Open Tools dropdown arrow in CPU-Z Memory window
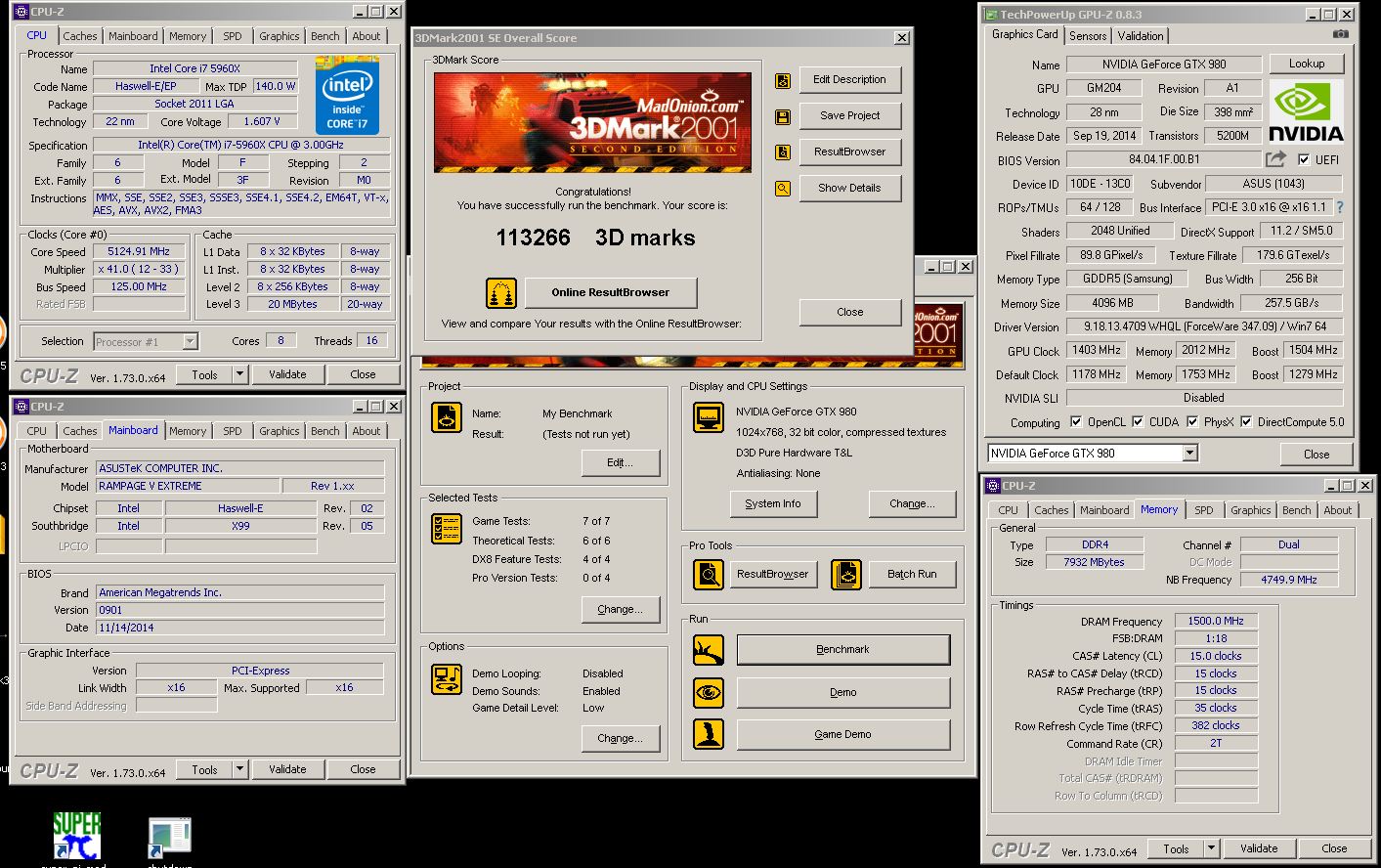 tap(1211, 848)
